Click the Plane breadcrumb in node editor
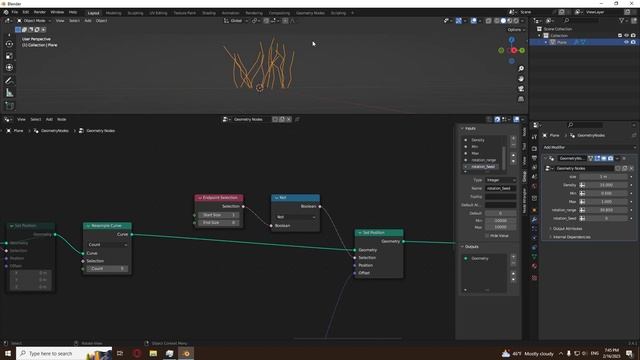This screenshot has width=640, height=360. coord(15,131)
